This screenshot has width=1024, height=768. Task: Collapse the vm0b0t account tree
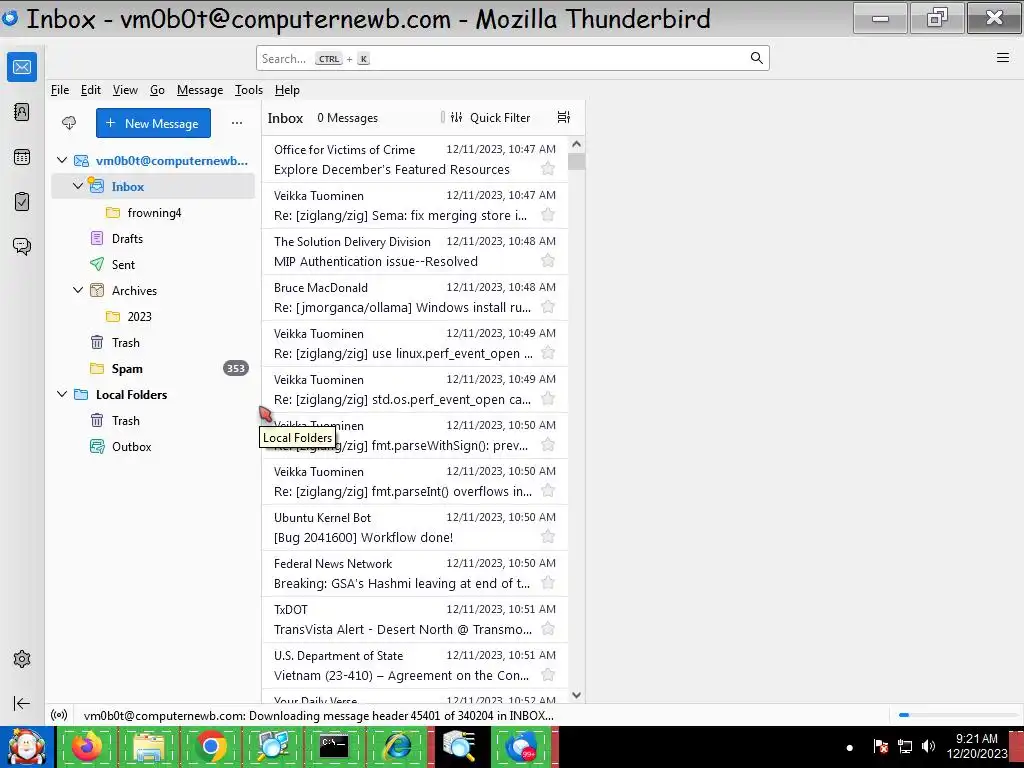pos(62,160)
